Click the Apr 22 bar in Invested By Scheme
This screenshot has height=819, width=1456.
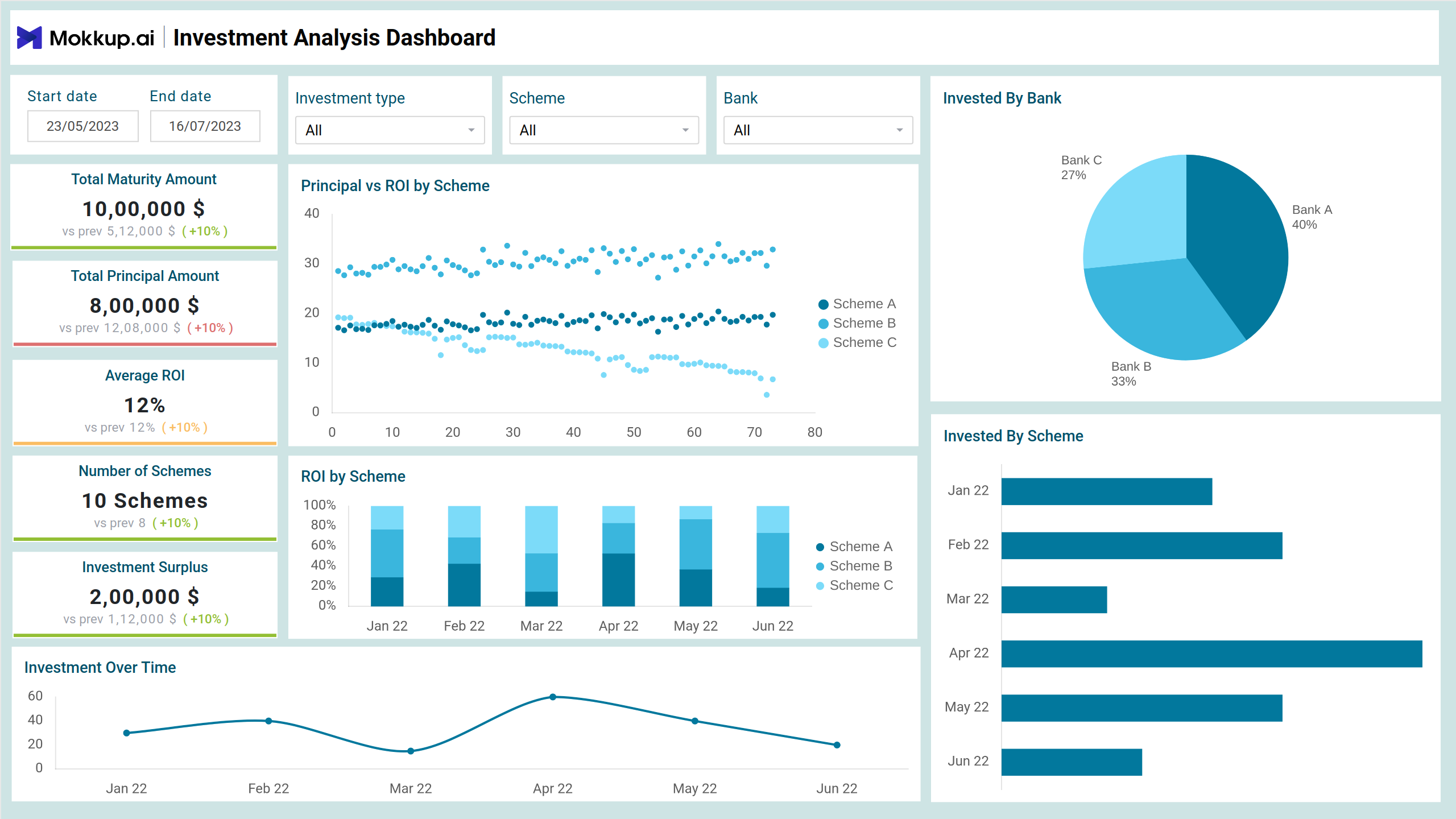(1212, 654)
